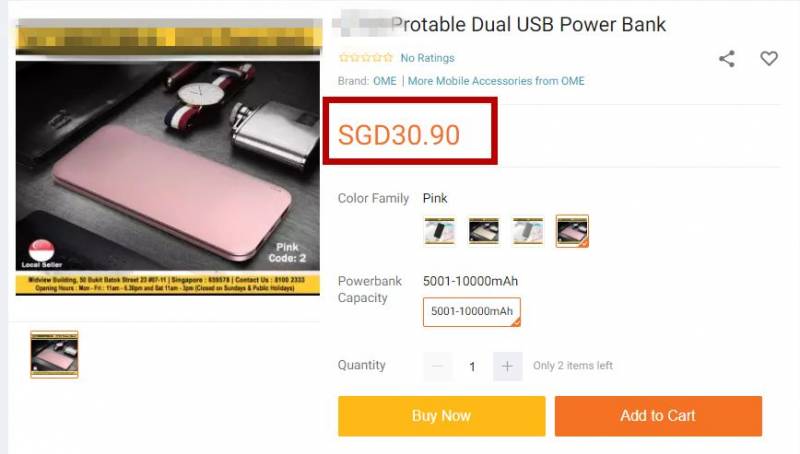Image resolution: width=800 pixels, height=454 pixels.
Task: Click the Buy Now button
Action: pos(441,416)
